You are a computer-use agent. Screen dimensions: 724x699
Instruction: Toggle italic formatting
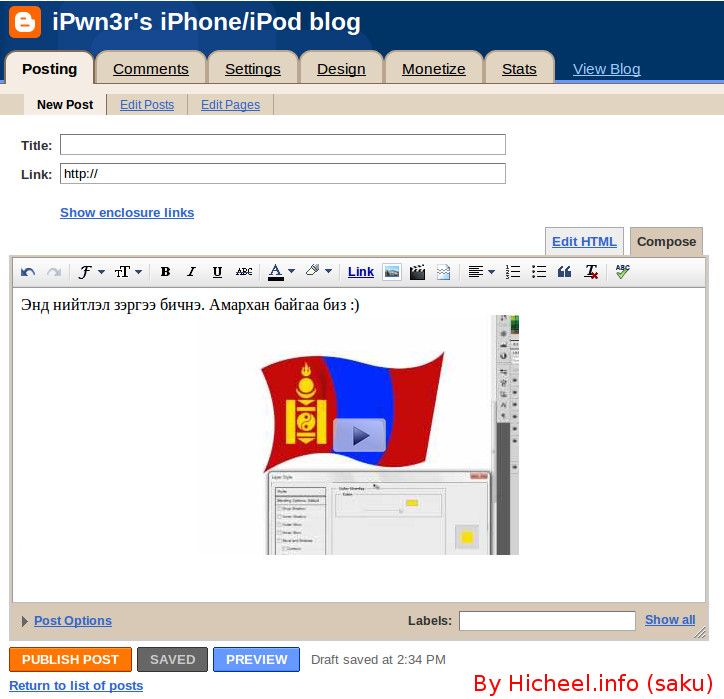point(191,272)
